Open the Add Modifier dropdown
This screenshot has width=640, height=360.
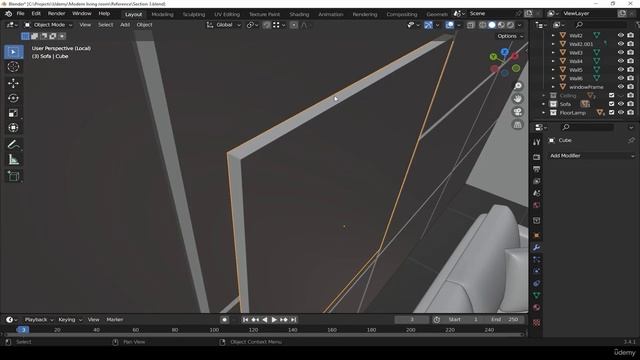click(591, 156)
